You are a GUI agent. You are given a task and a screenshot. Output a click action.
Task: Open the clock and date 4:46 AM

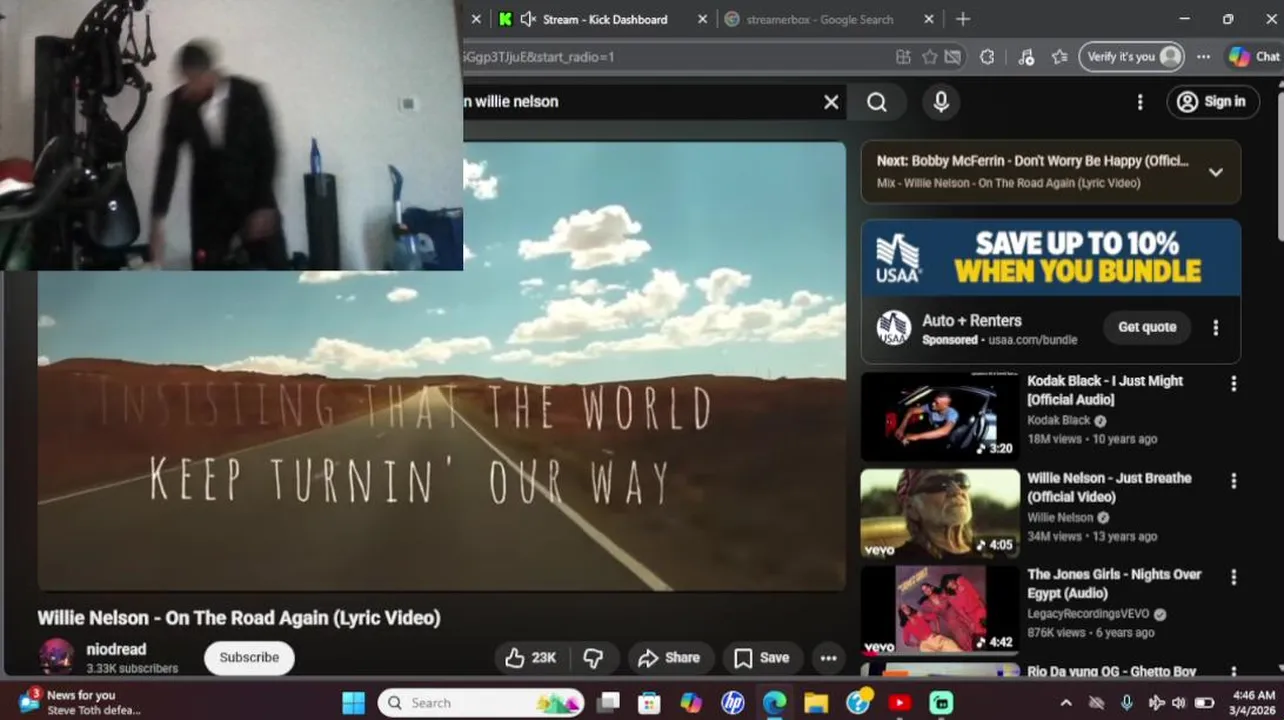(x=1254, y=702)
